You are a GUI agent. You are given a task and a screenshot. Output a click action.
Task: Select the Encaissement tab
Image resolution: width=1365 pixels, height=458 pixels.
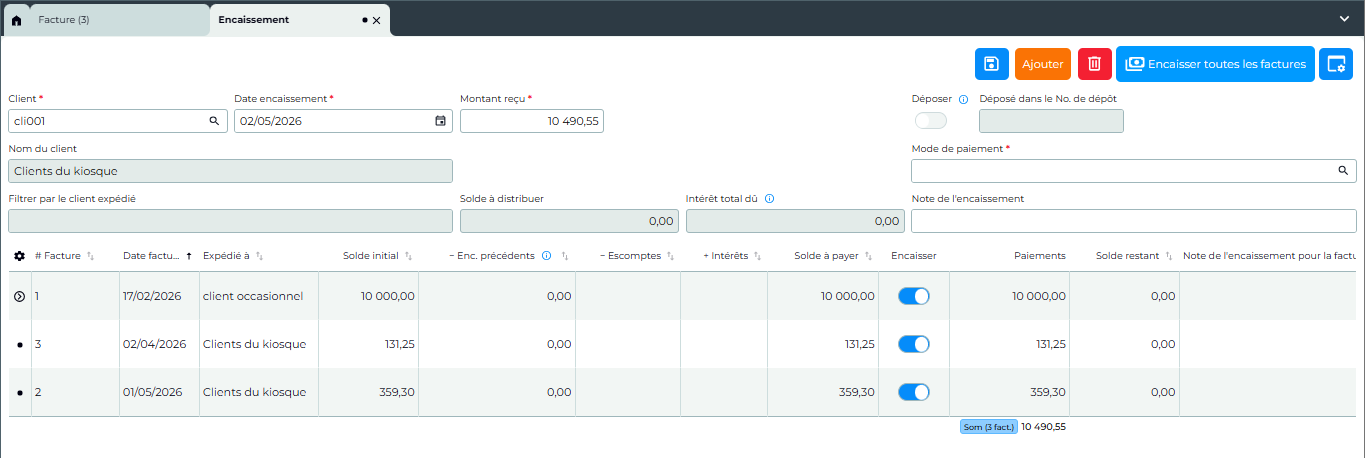(x=254, y=20)
